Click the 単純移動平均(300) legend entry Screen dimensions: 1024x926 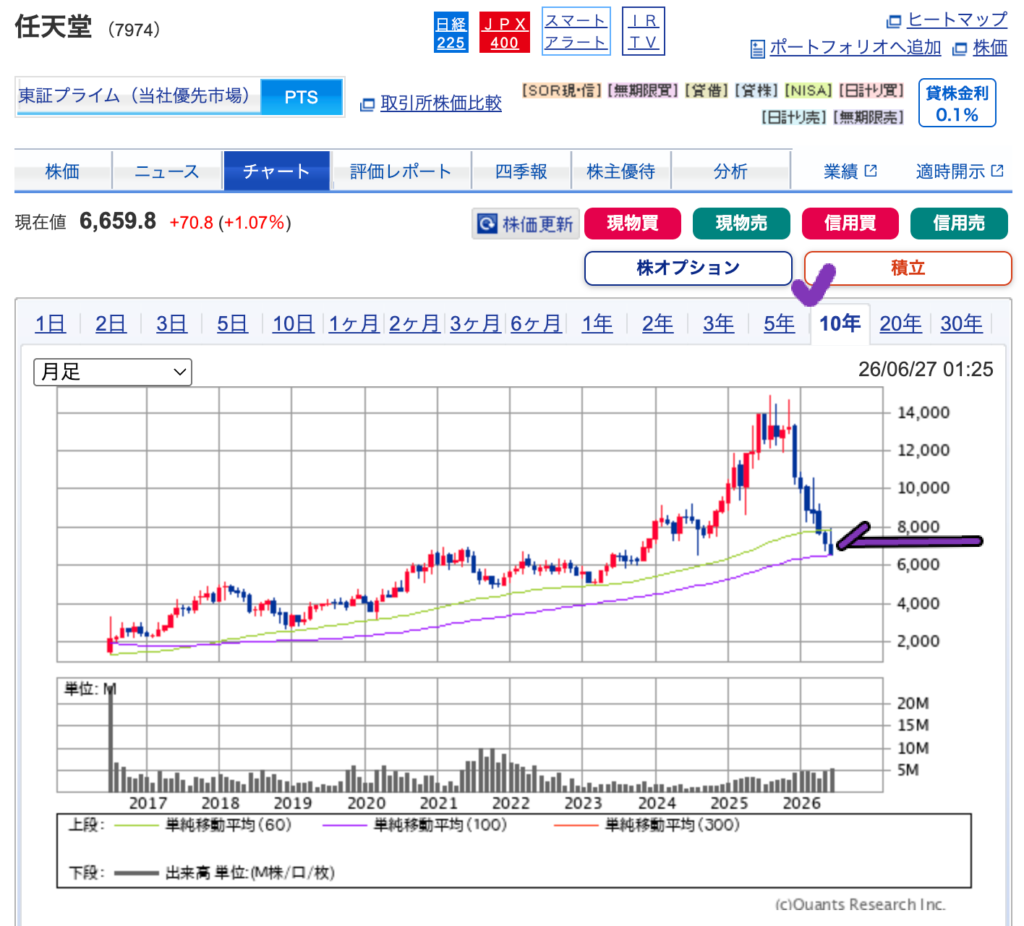[x=647, y=825]
